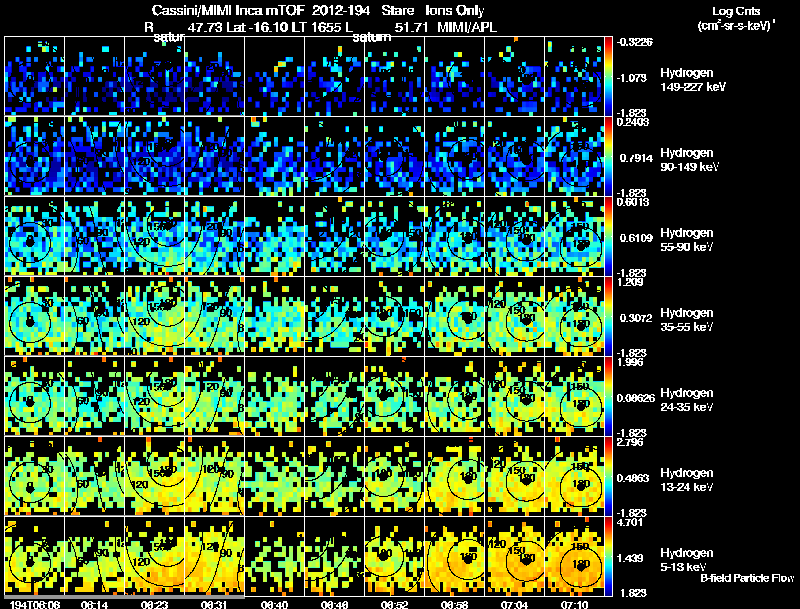The height and width of the screenshot is (609, 800).
Task: Click the colorbar value '0.2403'
Action: coord(633,121)
